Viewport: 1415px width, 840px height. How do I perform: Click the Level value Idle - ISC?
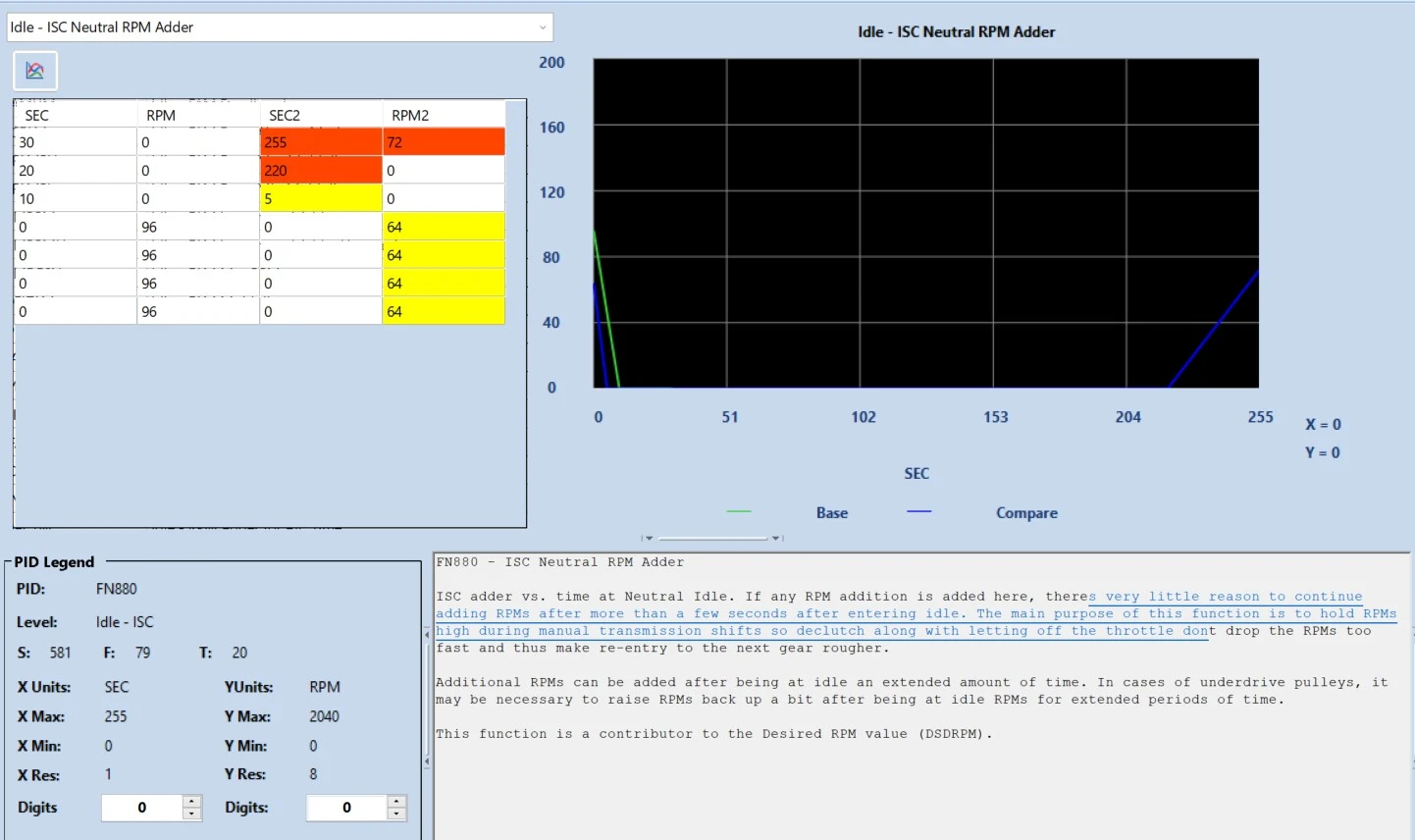click(125, 622)
